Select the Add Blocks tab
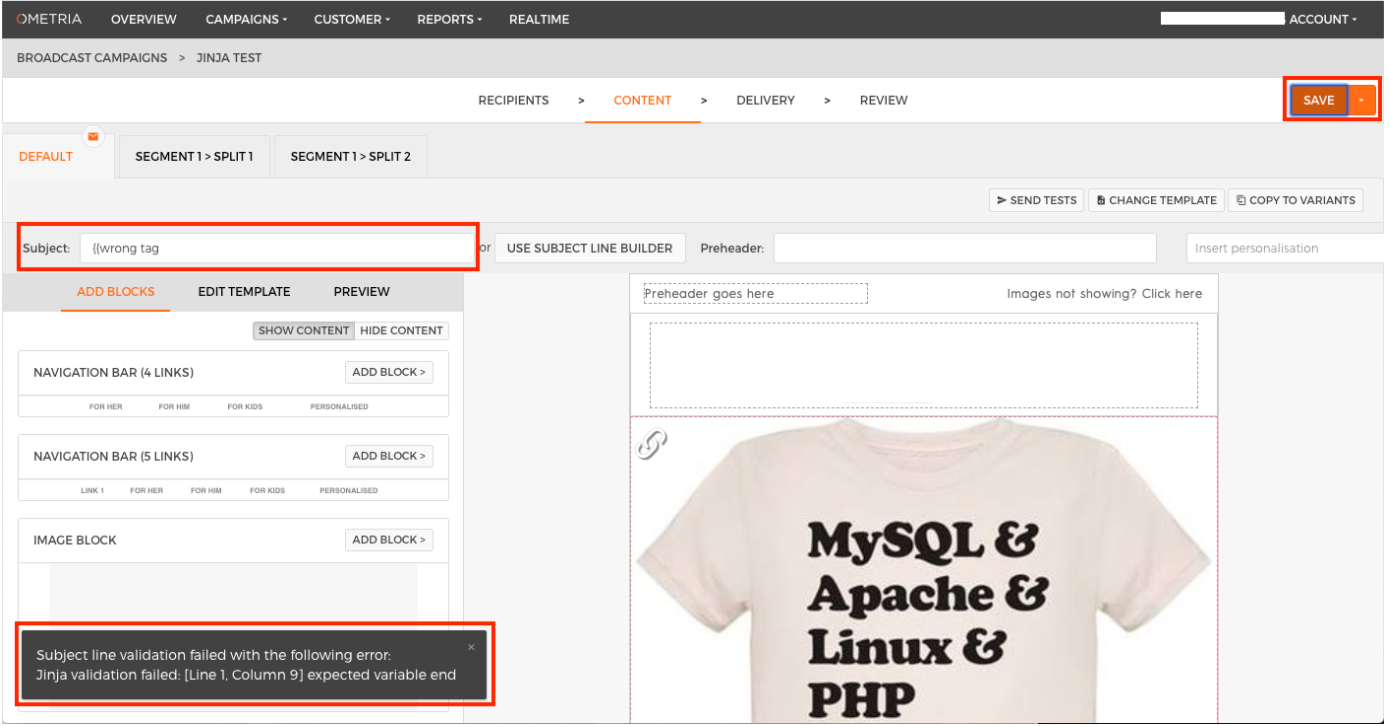Viewport: 1390px width, 726px height. pyautogui.click(x=116, y=292)
